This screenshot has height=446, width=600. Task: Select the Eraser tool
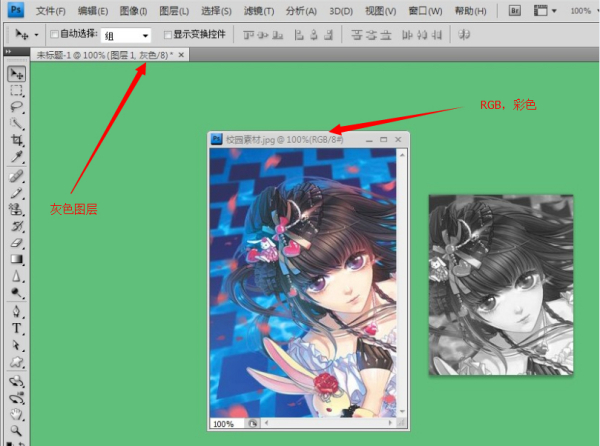click(17, 243)
